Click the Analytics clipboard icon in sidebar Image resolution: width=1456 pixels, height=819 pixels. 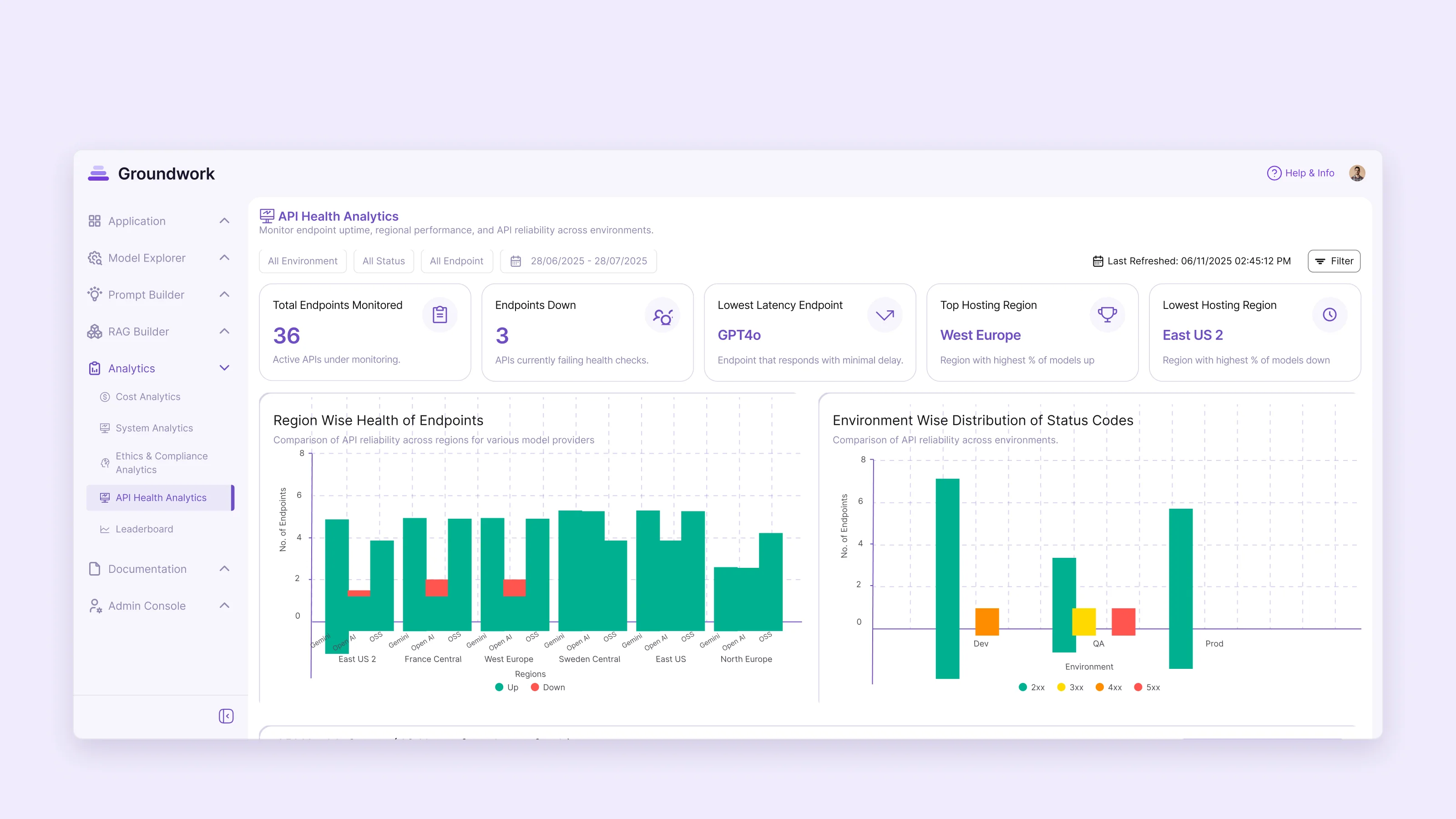pyautogui.click(x=94, y=368)
